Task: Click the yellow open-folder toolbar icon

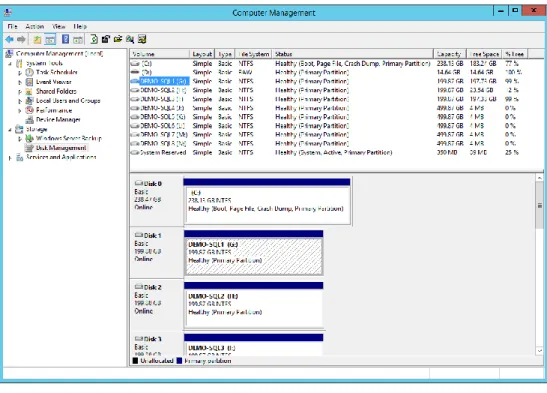Action: [118, 39]
